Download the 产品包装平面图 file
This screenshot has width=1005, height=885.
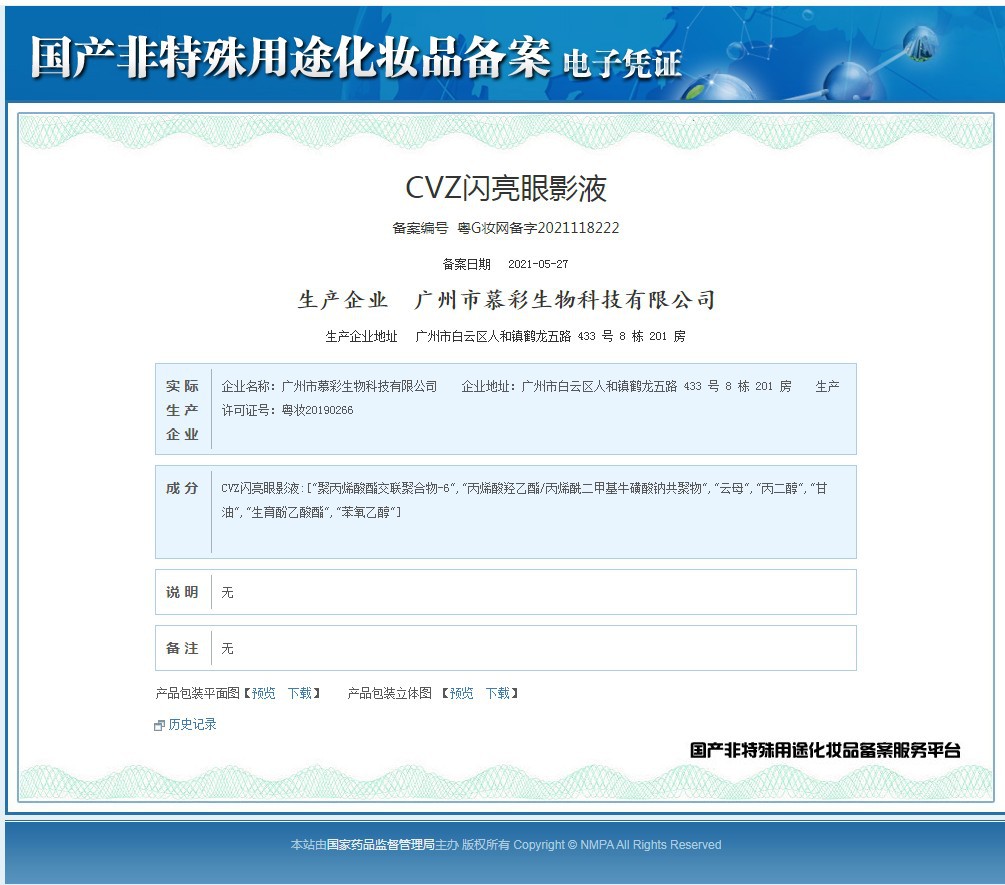point(299,693)
